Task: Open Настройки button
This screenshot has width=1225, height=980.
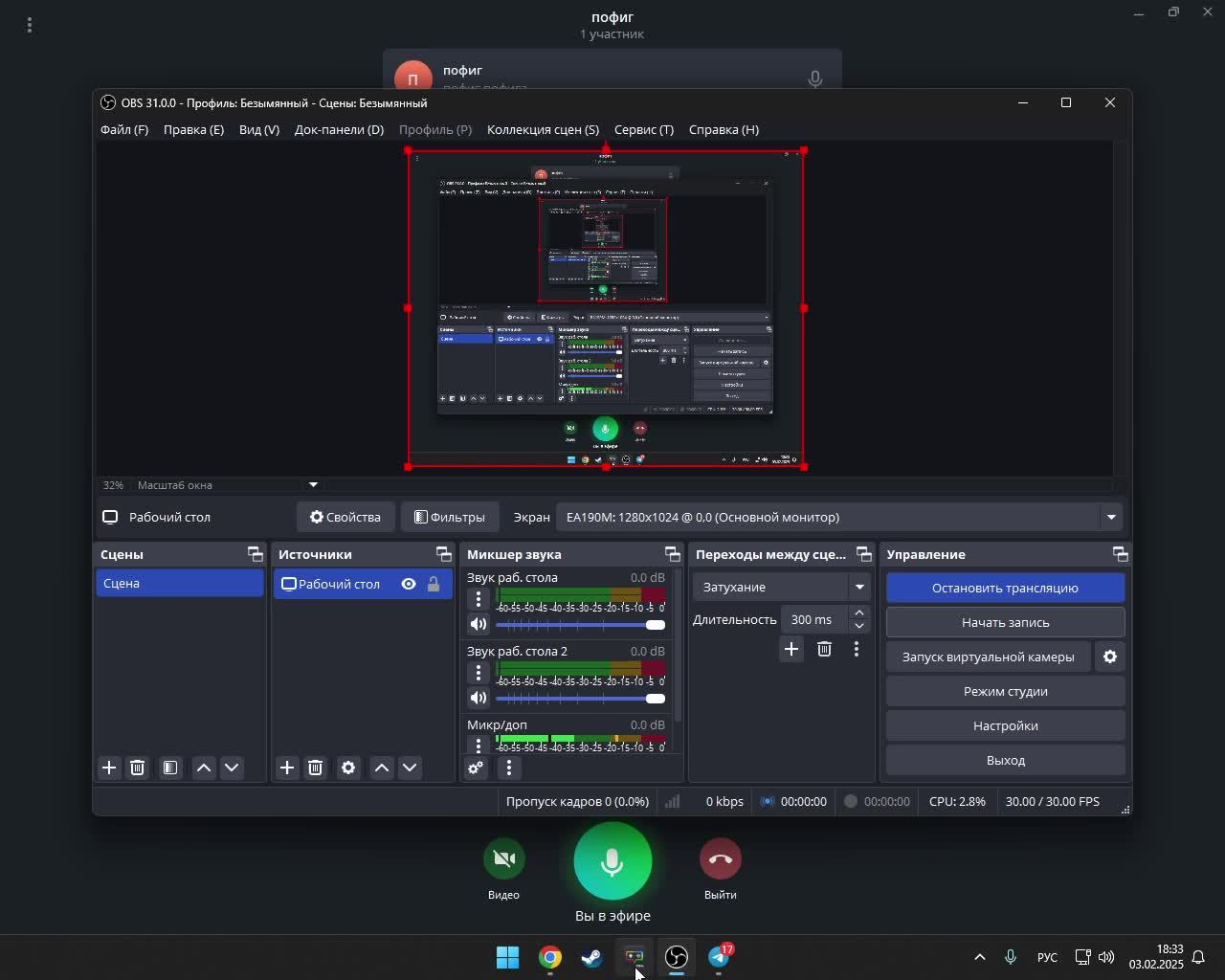Action: click(1005, 725)
